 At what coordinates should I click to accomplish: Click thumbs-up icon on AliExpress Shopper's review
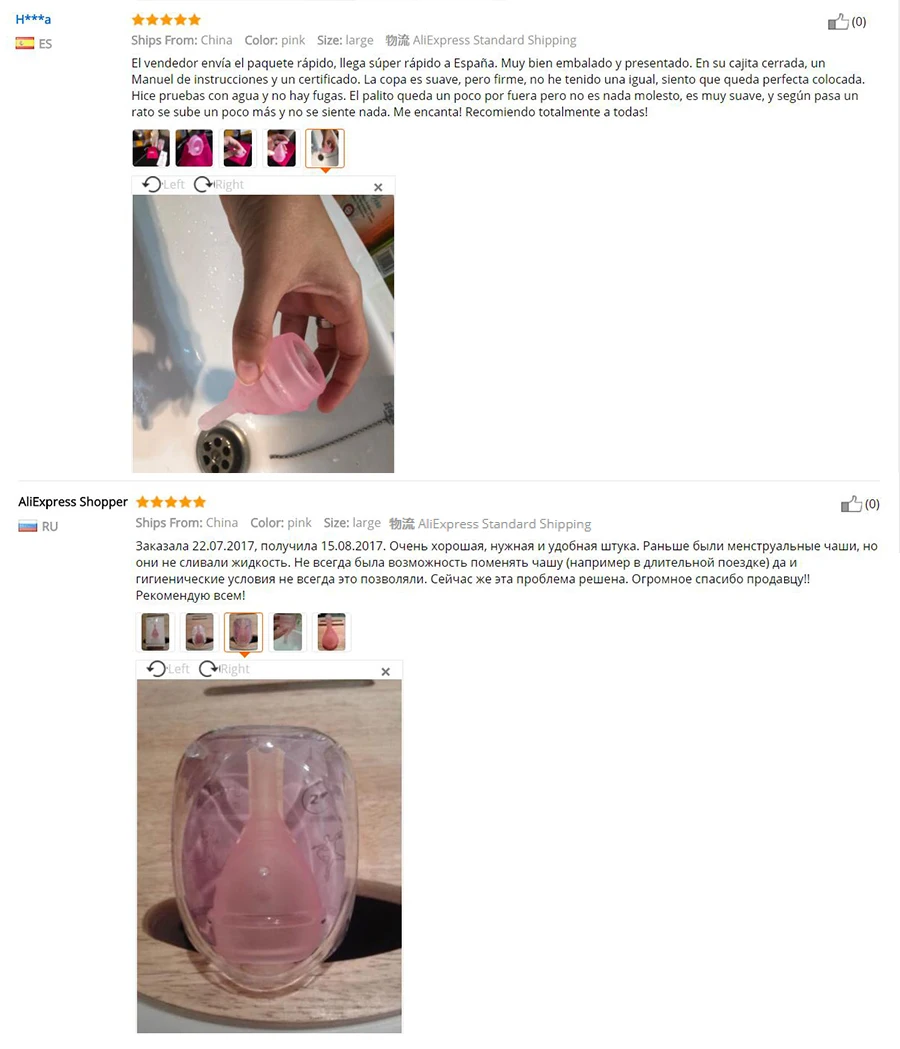(x=851, y=504)
